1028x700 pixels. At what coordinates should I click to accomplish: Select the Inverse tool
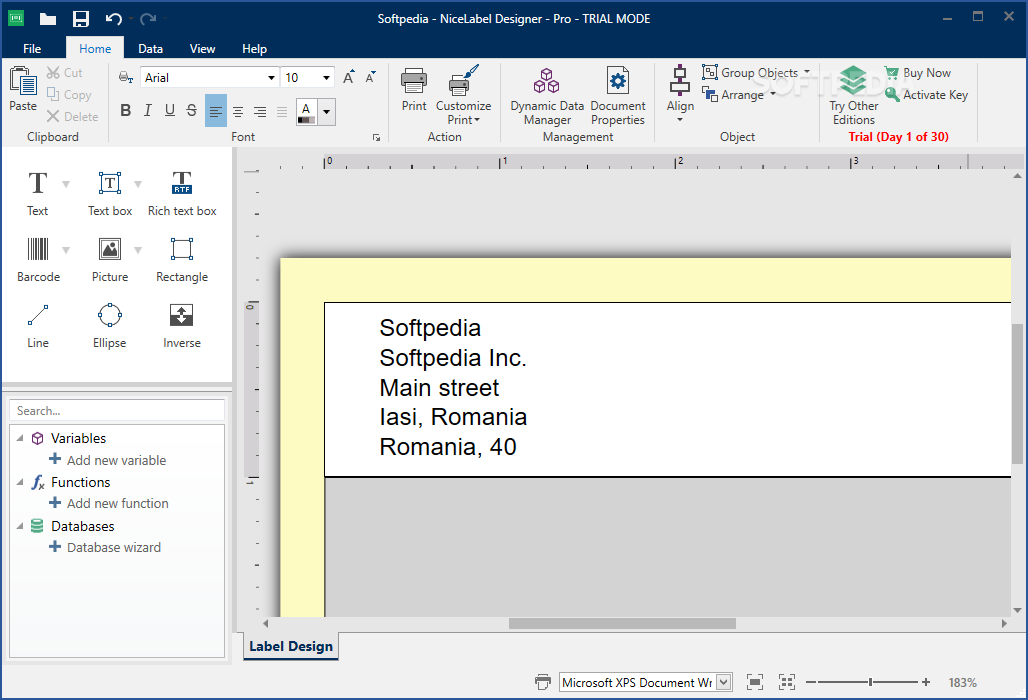click(182, 325)
